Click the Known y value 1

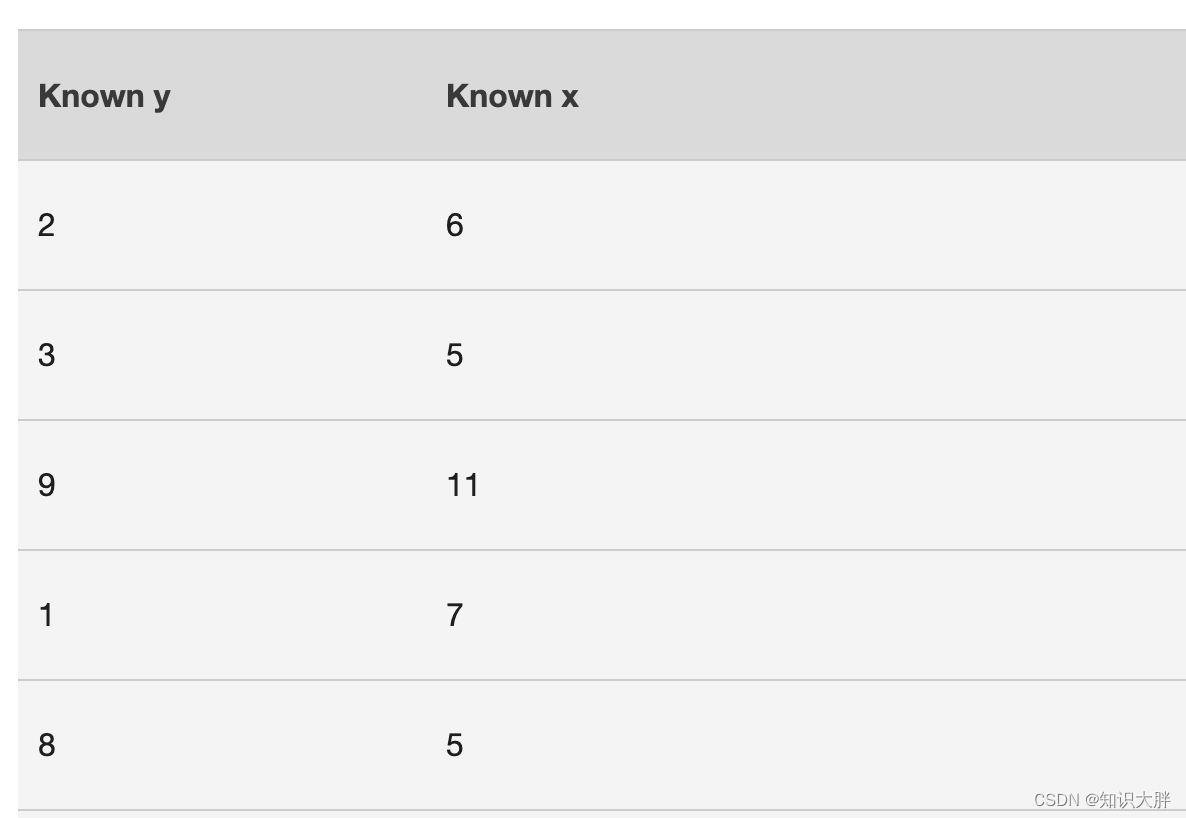click(46, 615)
